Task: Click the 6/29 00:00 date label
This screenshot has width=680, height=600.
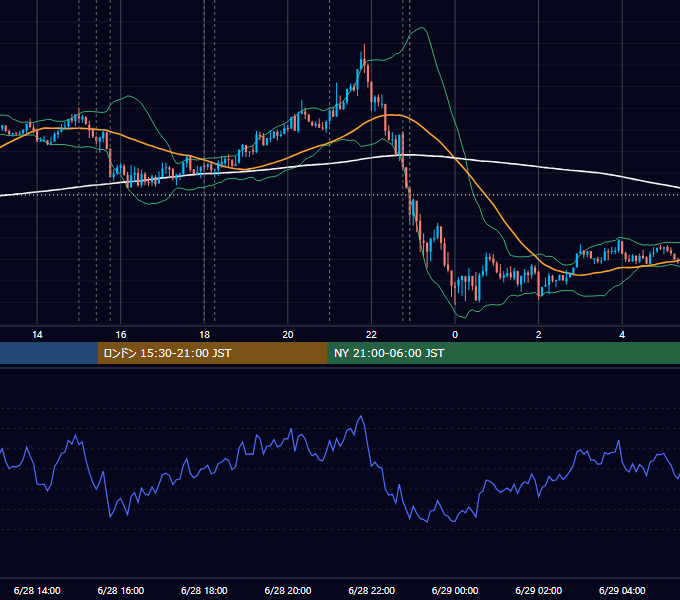Action: coord(455,590)
